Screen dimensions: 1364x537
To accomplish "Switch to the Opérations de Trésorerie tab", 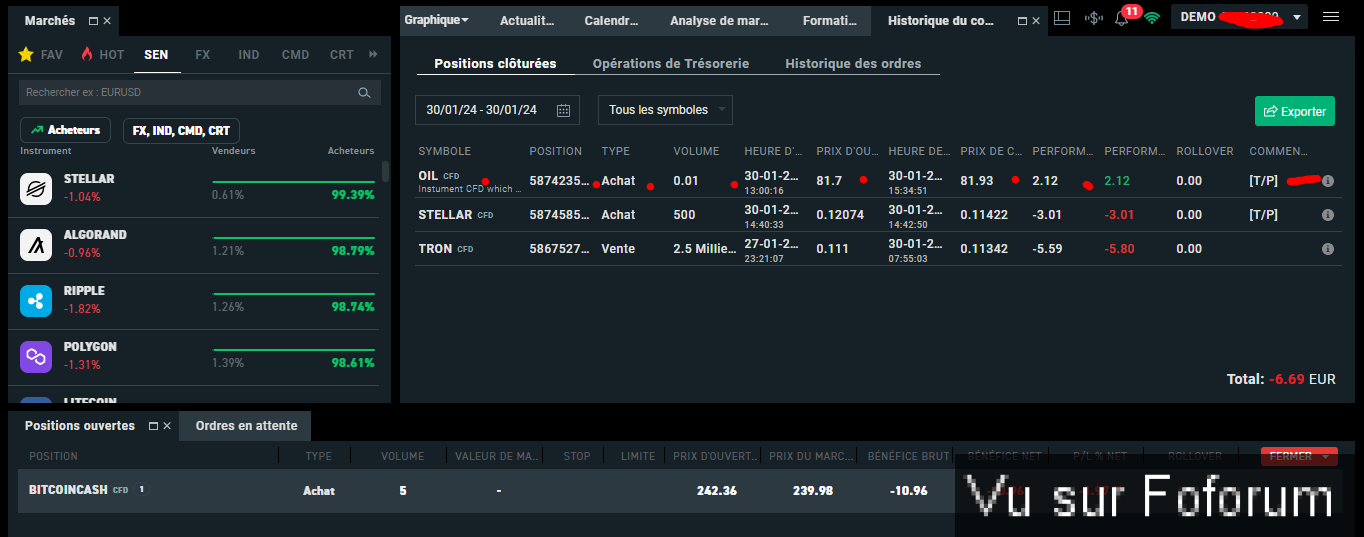I will [670, 64].
